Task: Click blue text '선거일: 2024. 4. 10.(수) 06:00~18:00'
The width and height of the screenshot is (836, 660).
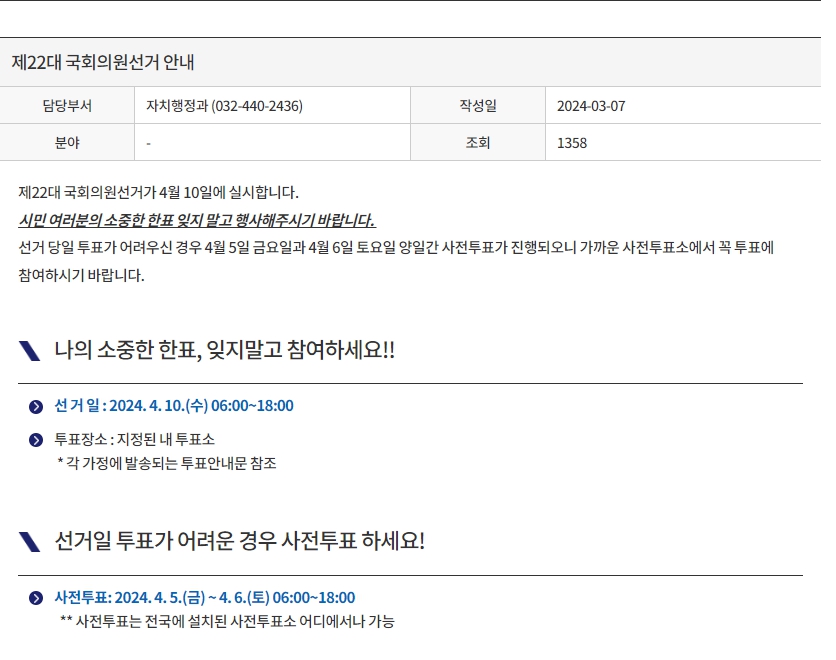Action: [174, 406]
